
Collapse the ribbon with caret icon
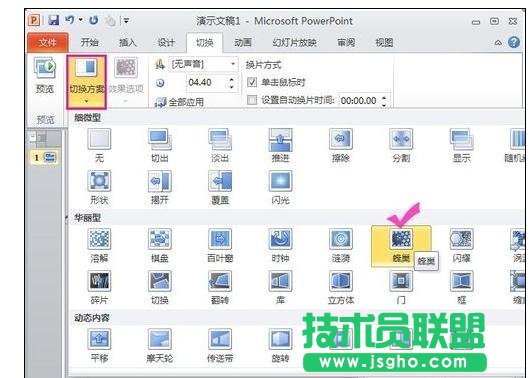(x=498, y=43)
